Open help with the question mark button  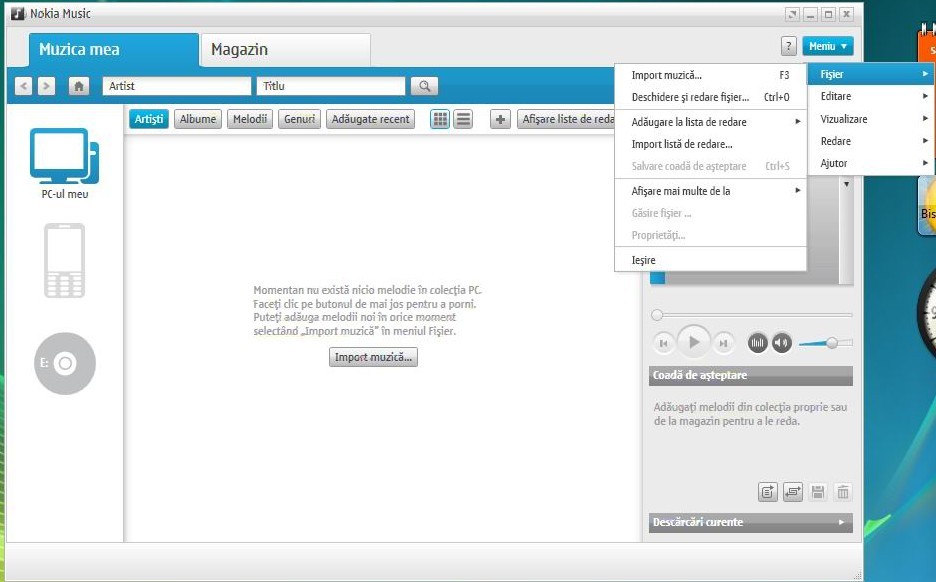(x=789, y=46)
